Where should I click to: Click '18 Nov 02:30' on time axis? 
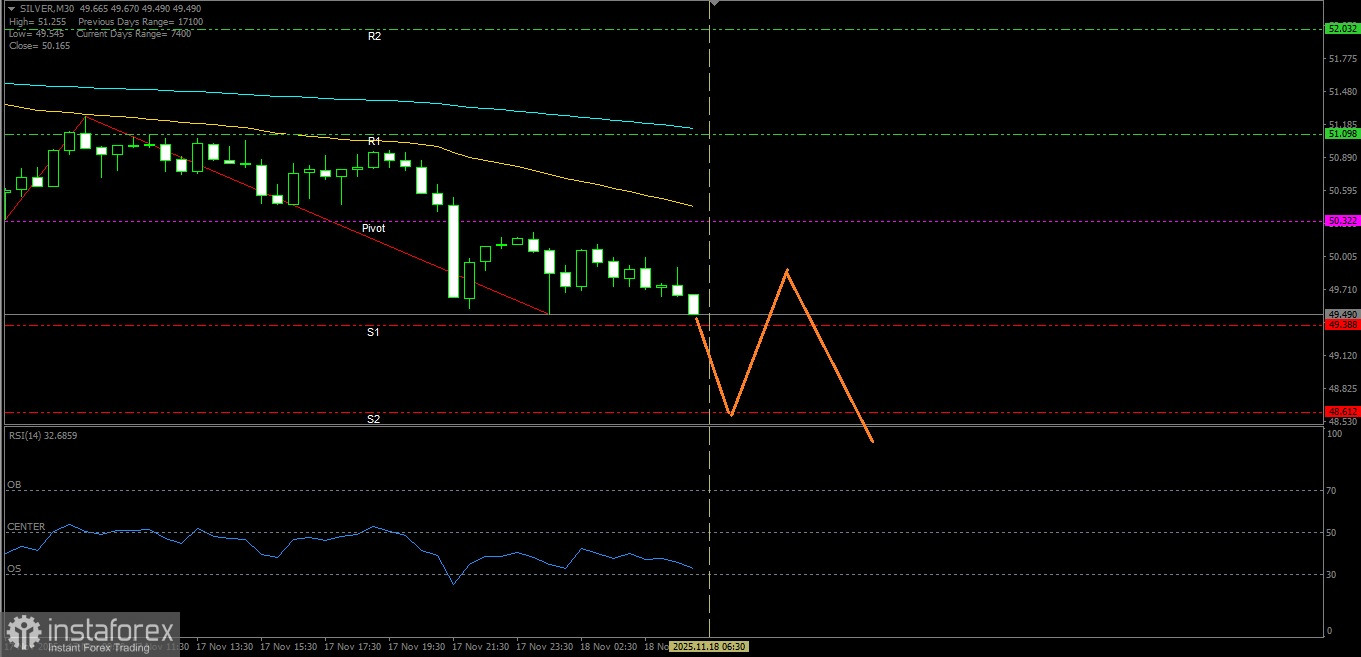610,647
